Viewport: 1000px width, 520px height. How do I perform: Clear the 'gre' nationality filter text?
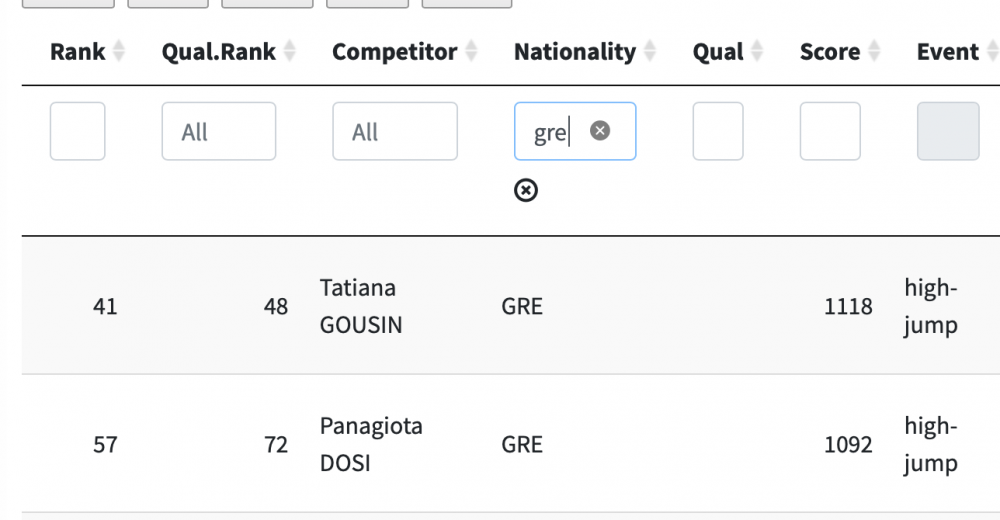600,131
